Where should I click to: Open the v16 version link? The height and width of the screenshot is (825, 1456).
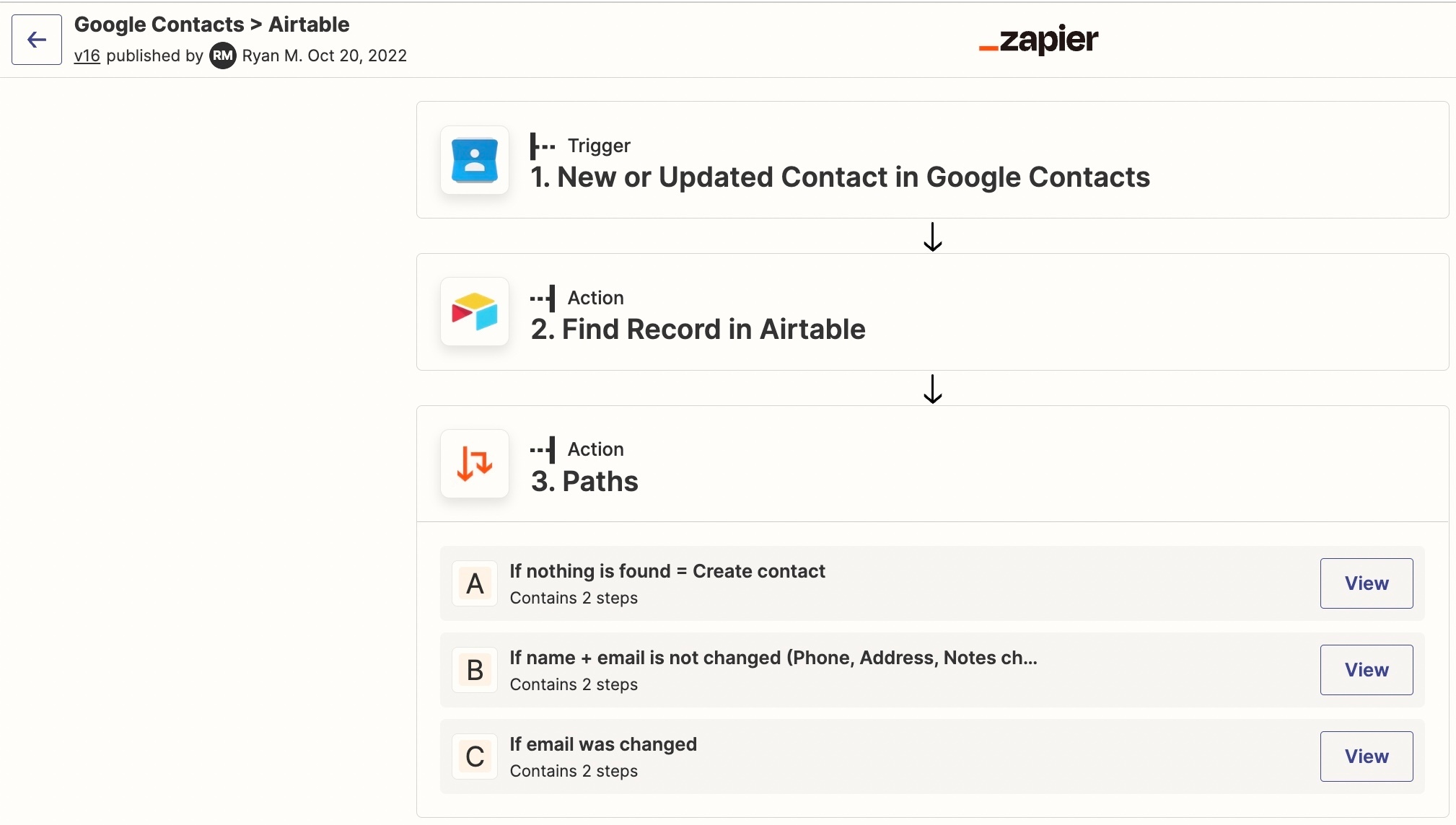87,56
